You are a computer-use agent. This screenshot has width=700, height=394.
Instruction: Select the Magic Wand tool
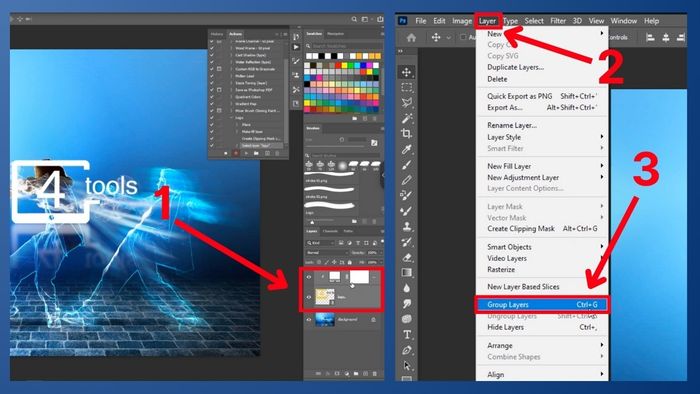[x=406, y=118]
